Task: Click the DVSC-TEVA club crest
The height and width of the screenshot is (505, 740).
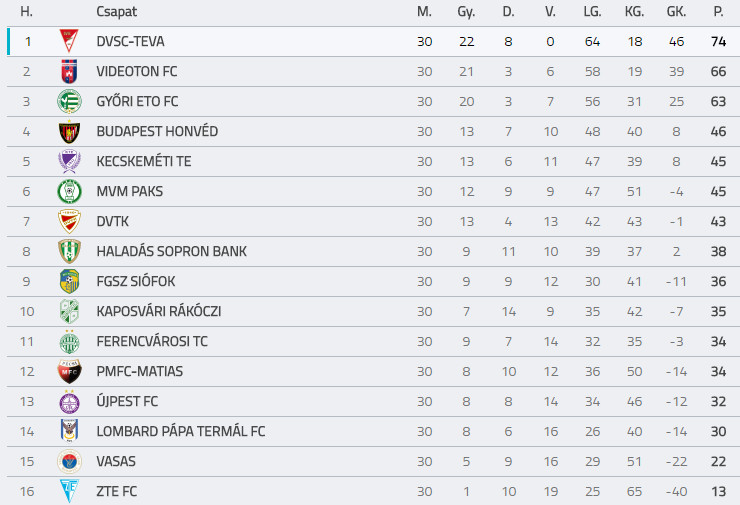Action: (x=68, y=42)
